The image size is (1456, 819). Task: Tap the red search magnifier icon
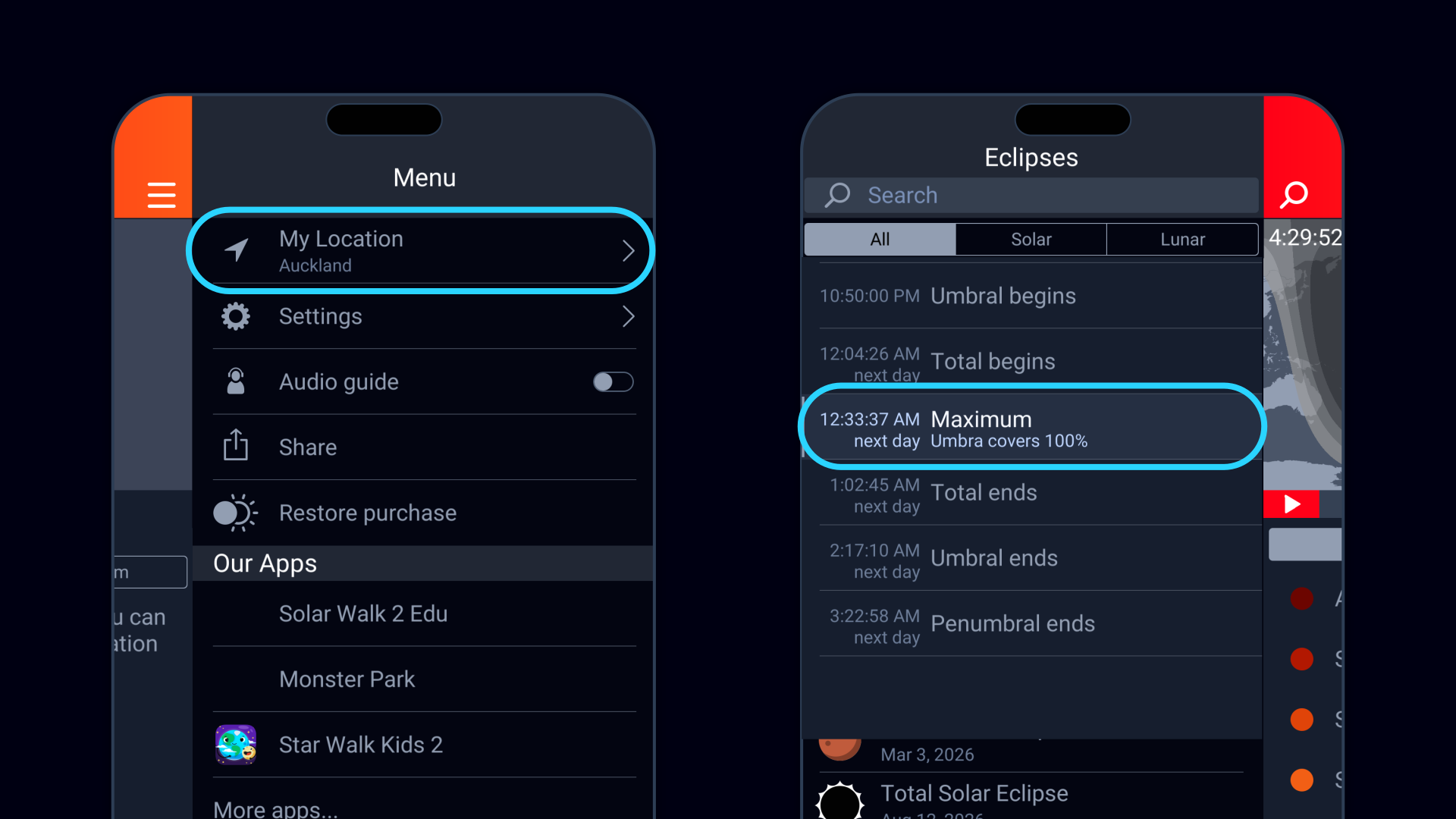point(1294,195)
